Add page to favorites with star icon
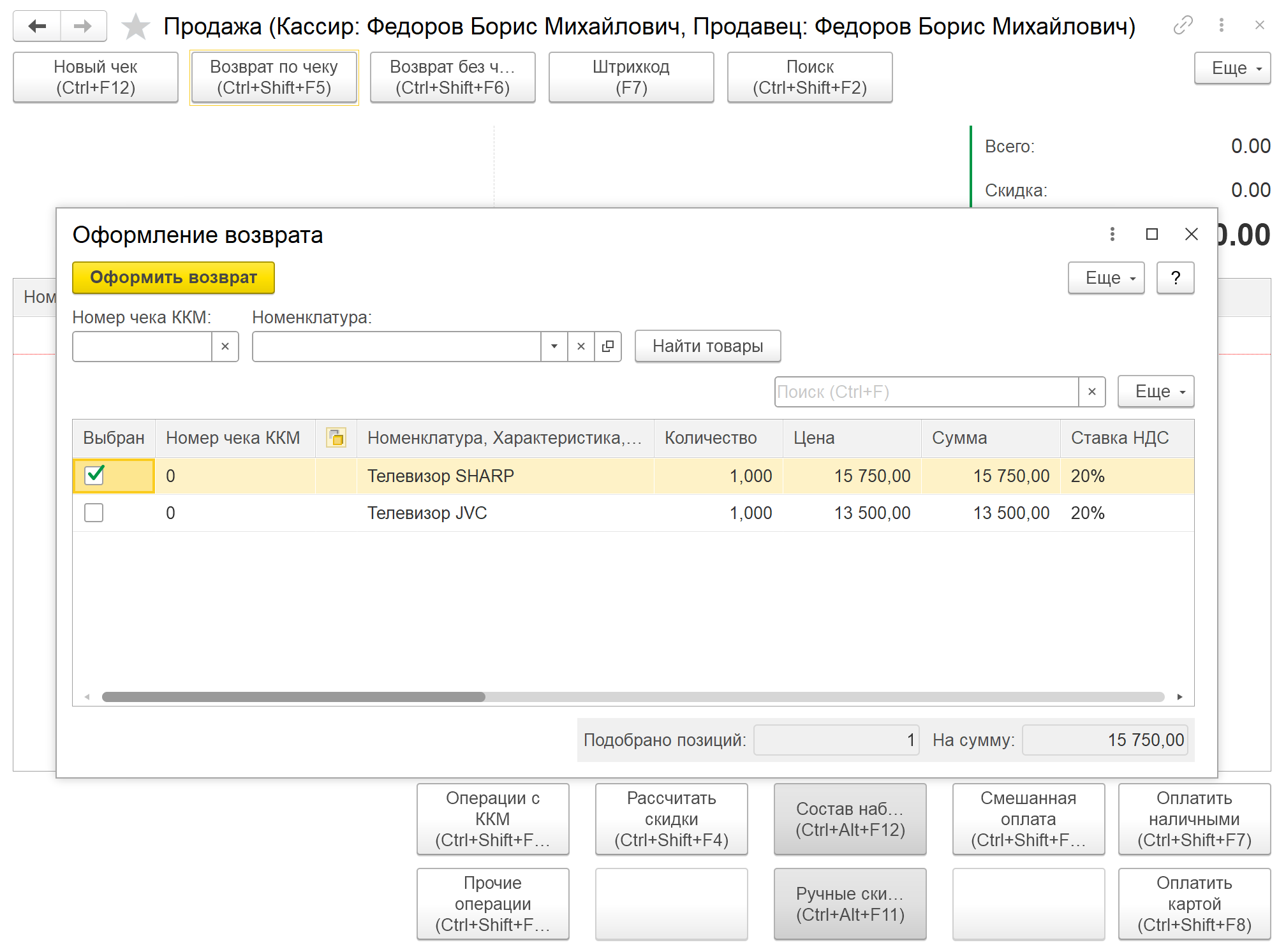The width and height of the screenshot is (1286, 952). coord(135,27)
